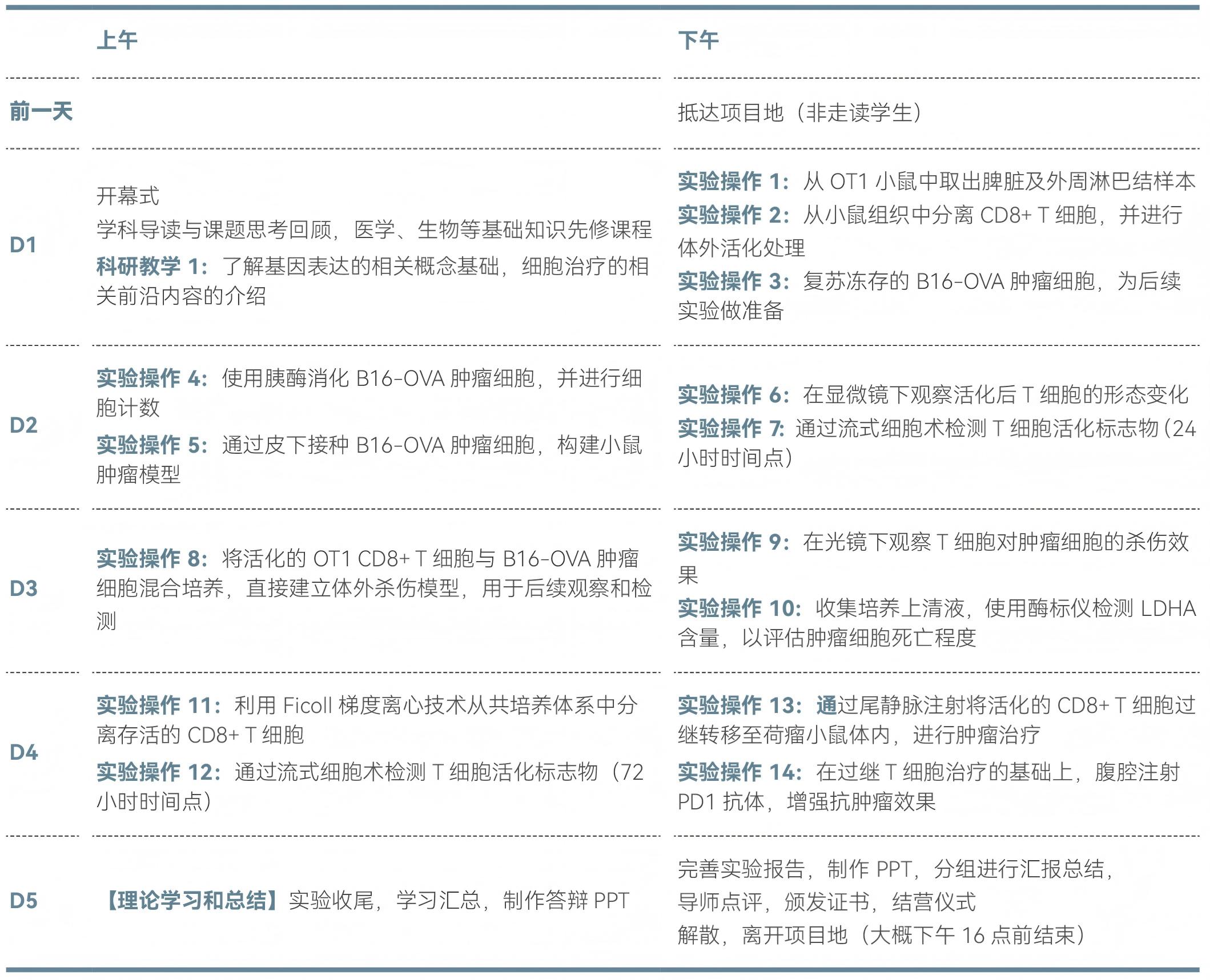The width and height of the screenshot is (1210, 980).
Task: Click the 前一天 row label
Action: pos(41,111)
